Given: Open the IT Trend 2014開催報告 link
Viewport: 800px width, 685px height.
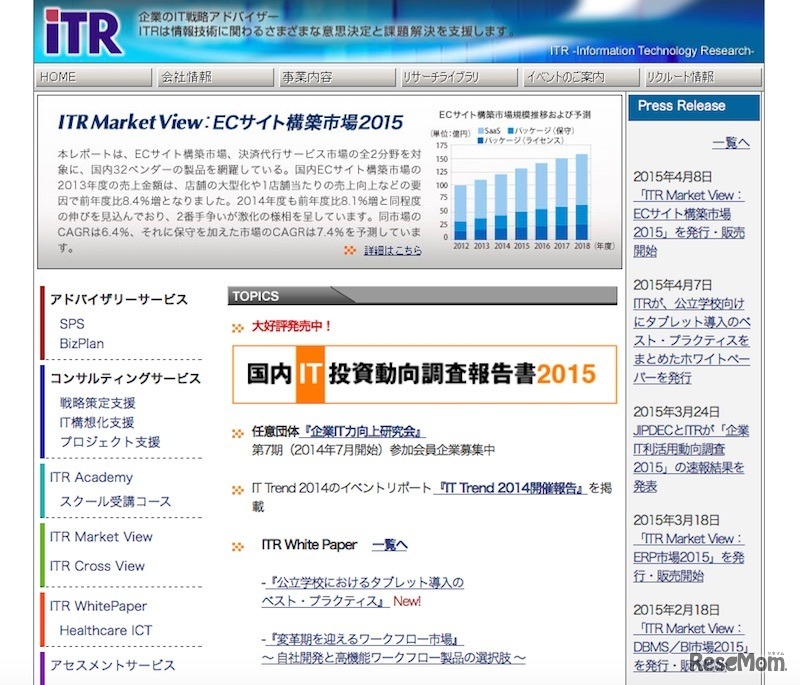Looking at the screenshot, I should pyautogui.click(x=510, y=488).
